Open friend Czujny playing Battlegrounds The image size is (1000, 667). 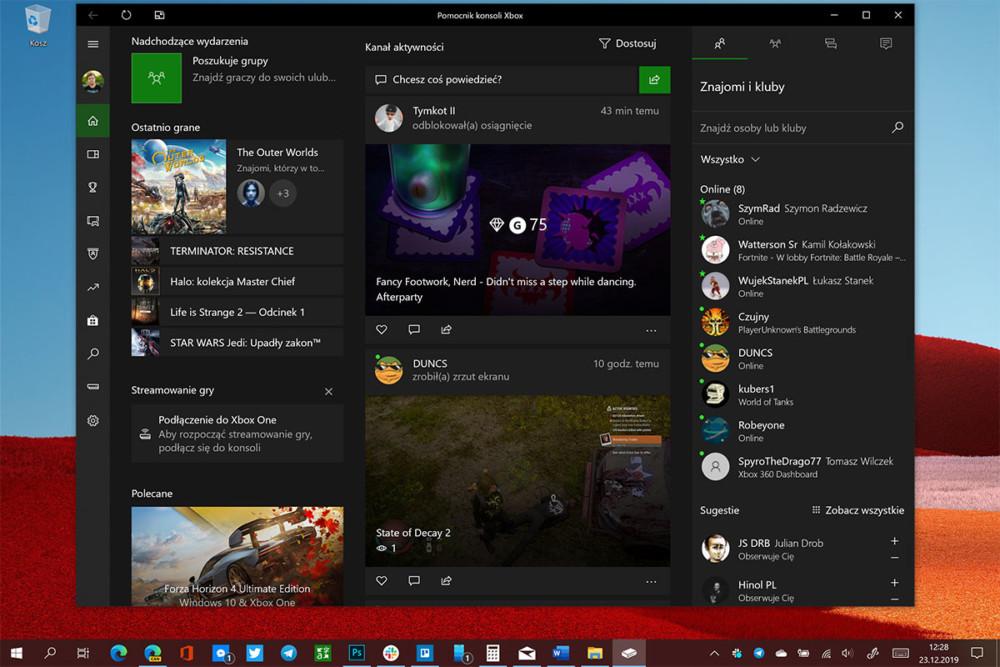[x=802, y=323]
